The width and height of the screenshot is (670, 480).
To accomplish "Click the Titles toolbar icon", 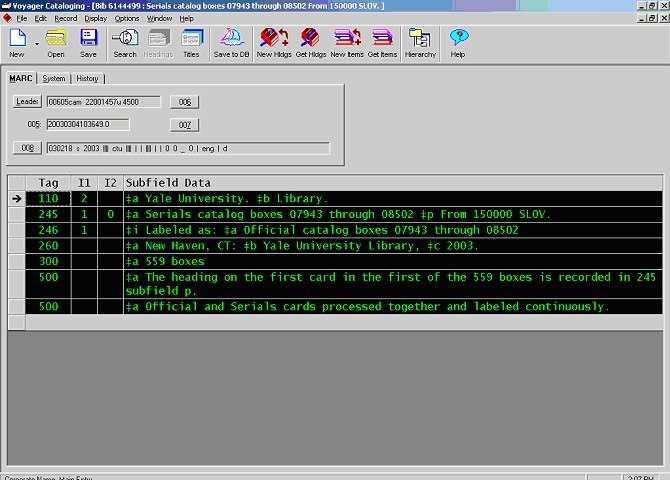I will coord(191,43).
